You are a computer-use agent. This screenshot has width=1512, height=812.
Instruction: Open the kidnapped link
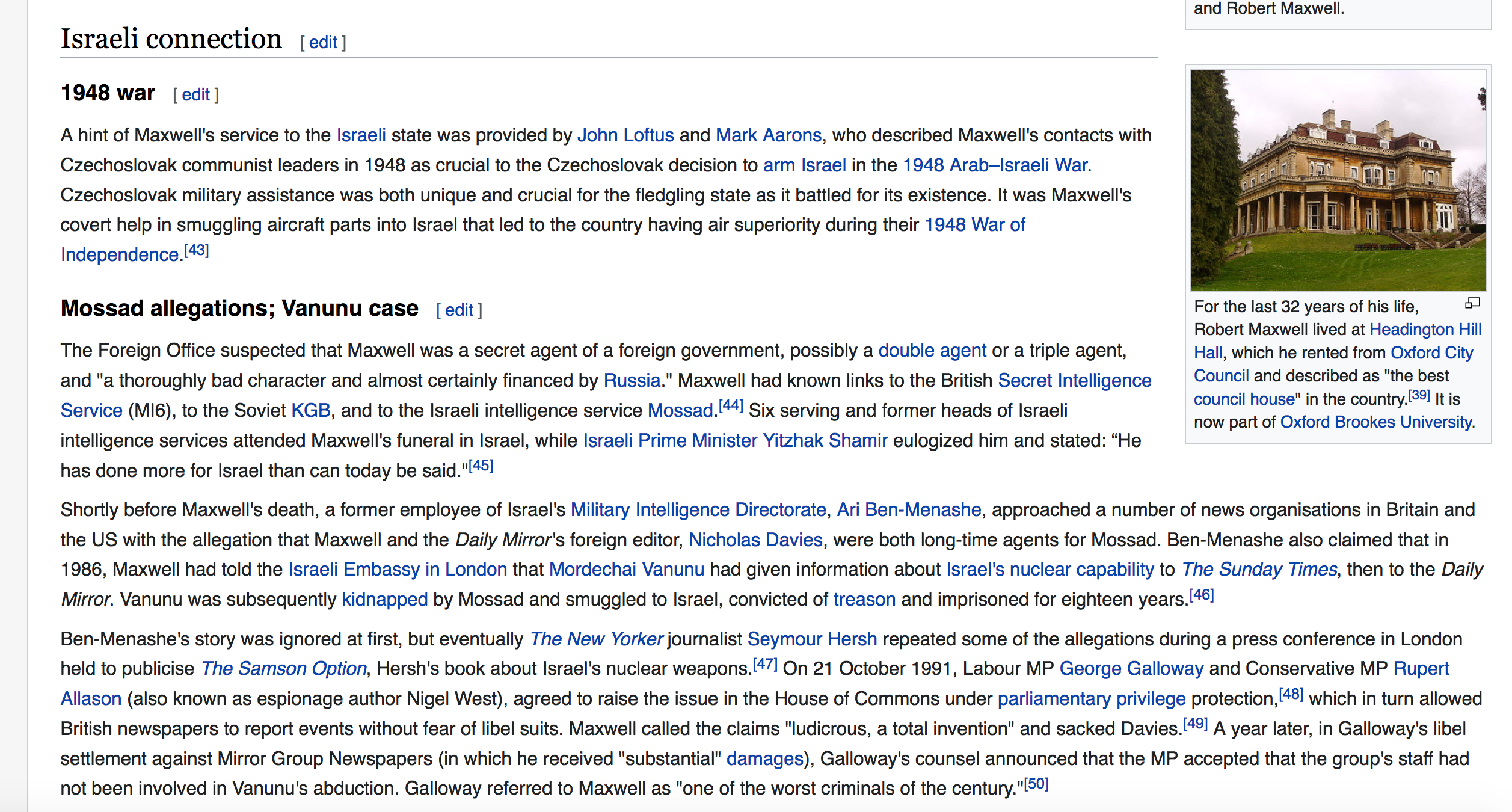(x=385, y=600)
